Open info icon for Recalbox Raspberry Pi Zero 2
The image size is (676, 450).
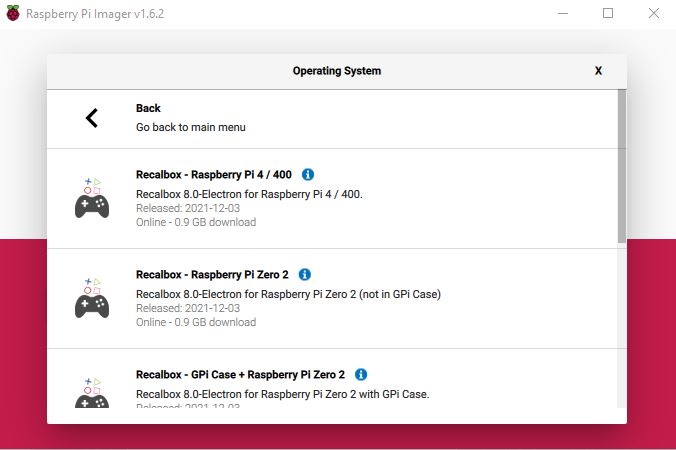tap(305, 275)
